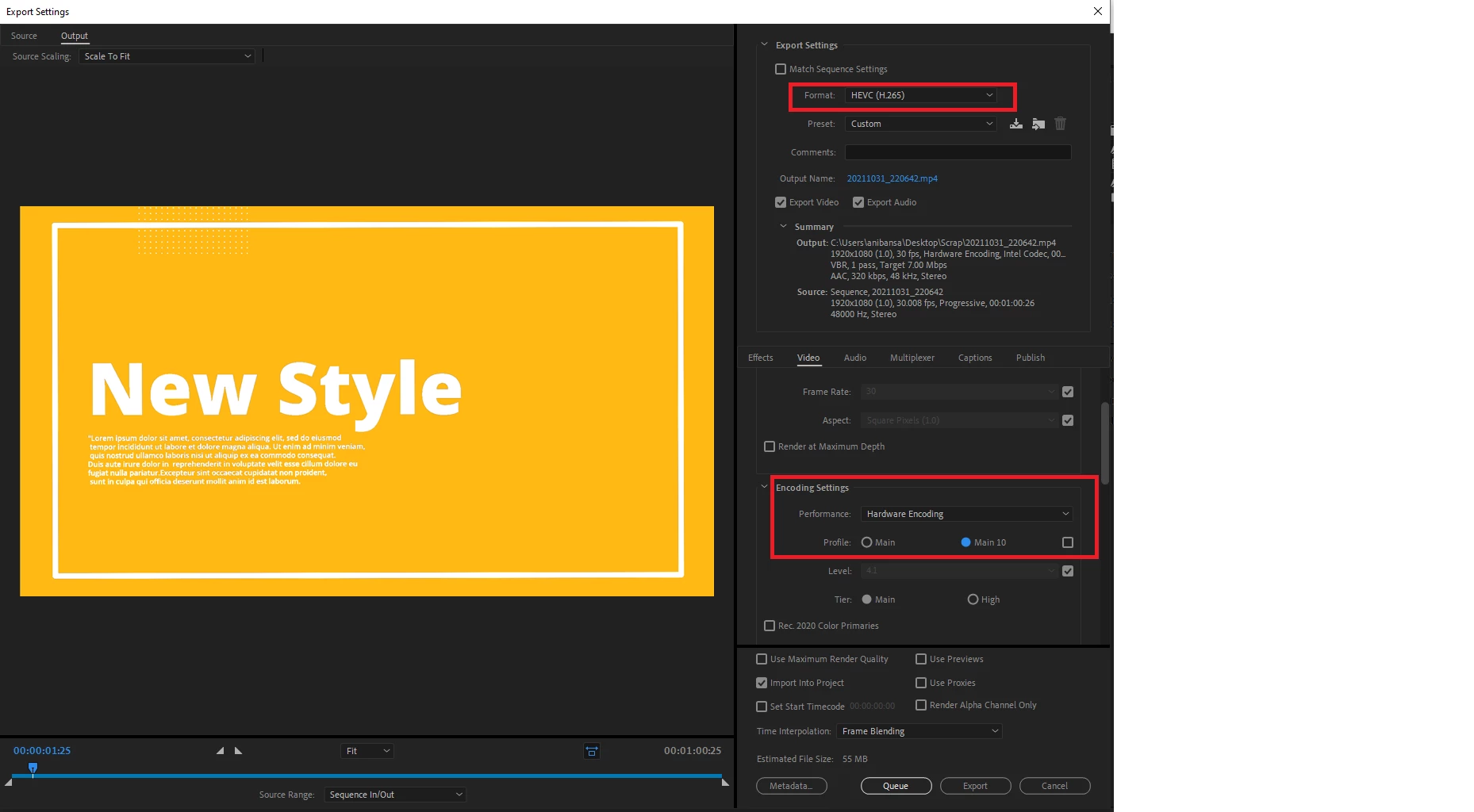
Task: Open the Time Interpolation dropdown
Action: pyautogui.click(x=919, y=731)
